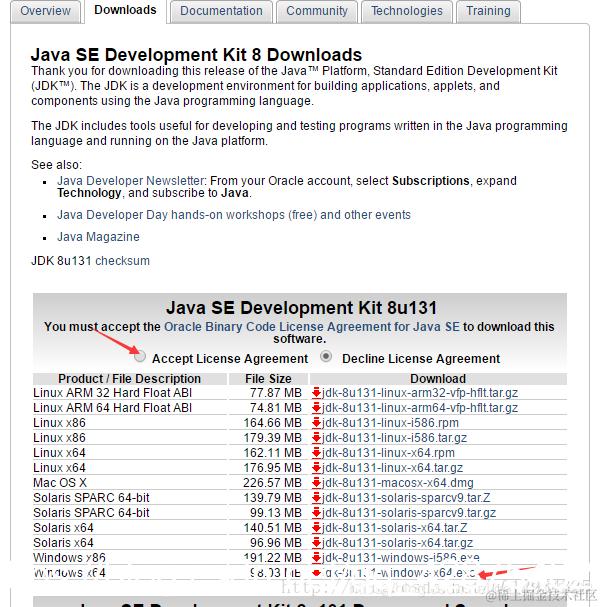Download jdk-8u131-windows-x64.exe file link
This screenshot has width=602, height=607.
point(399,573)
